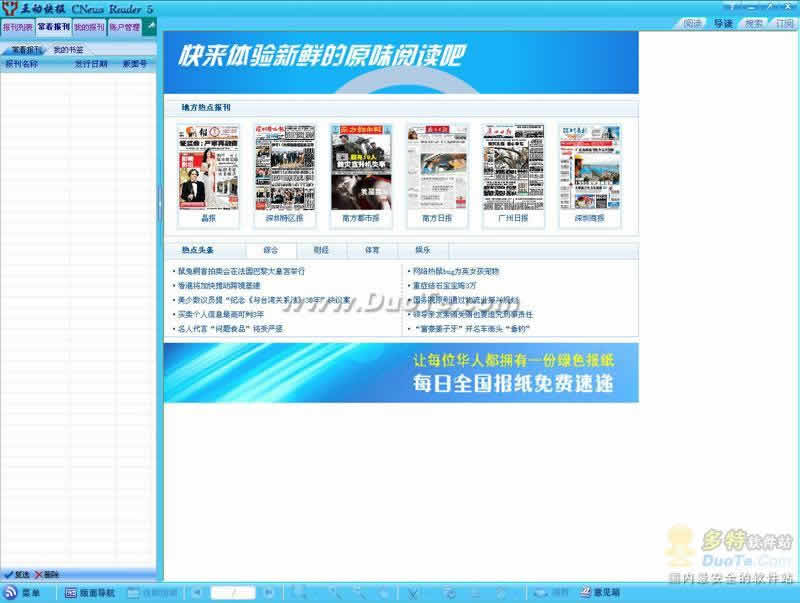This screenshot has height=603, width=800.
Task: Switch to the 订阅 view tab
Action: point(784,23)
